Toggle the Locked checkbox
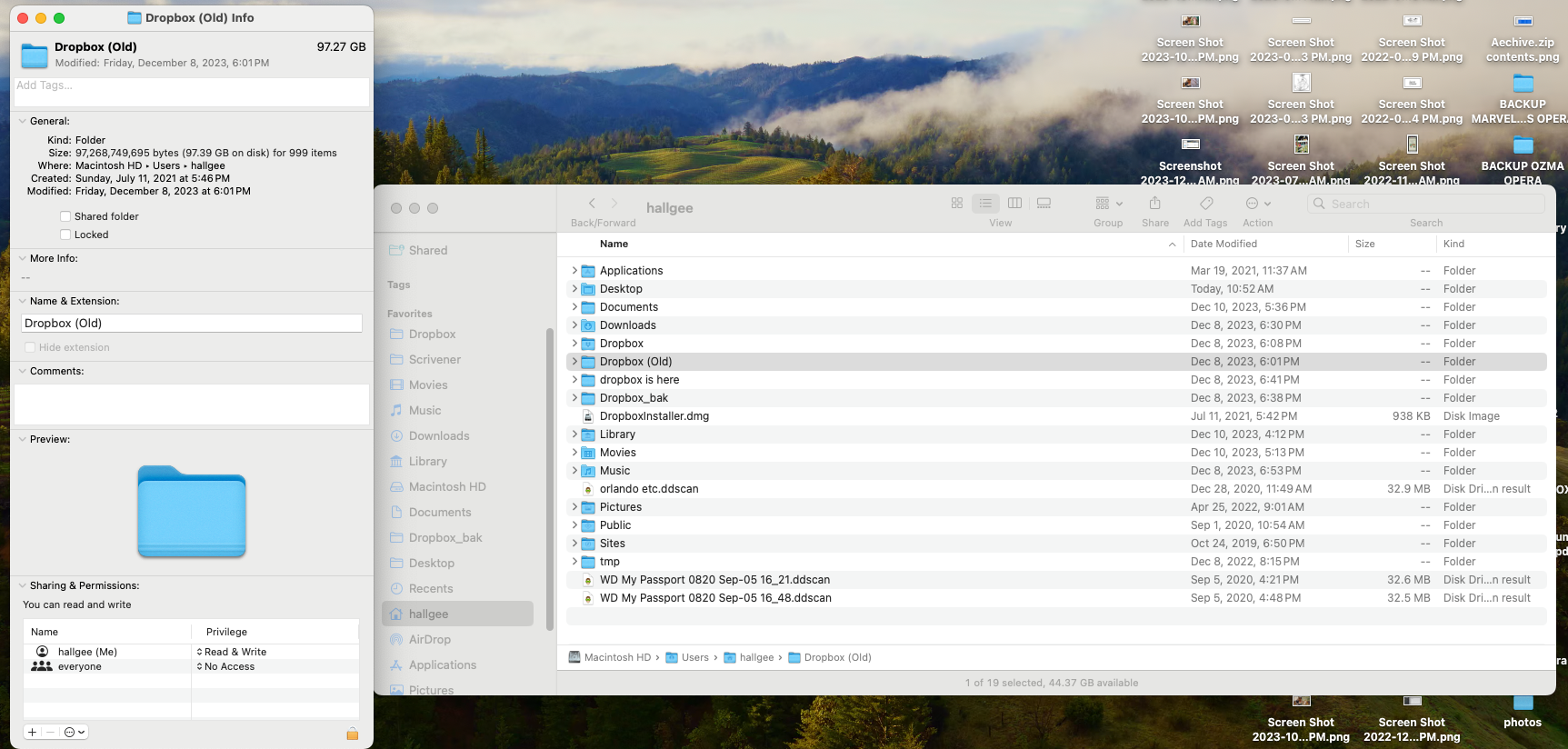Image resolution: width=1568 pixels, height=749 pixels. pyautogui.click(x=65, y=235)
